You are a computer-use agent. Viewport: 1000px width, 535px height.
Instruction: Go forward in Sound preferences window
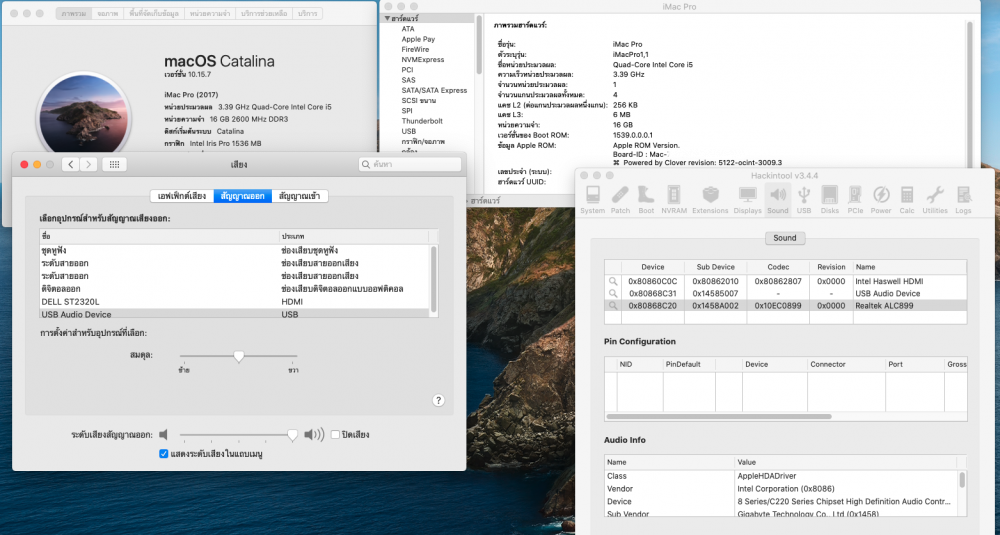click(89, 165)
